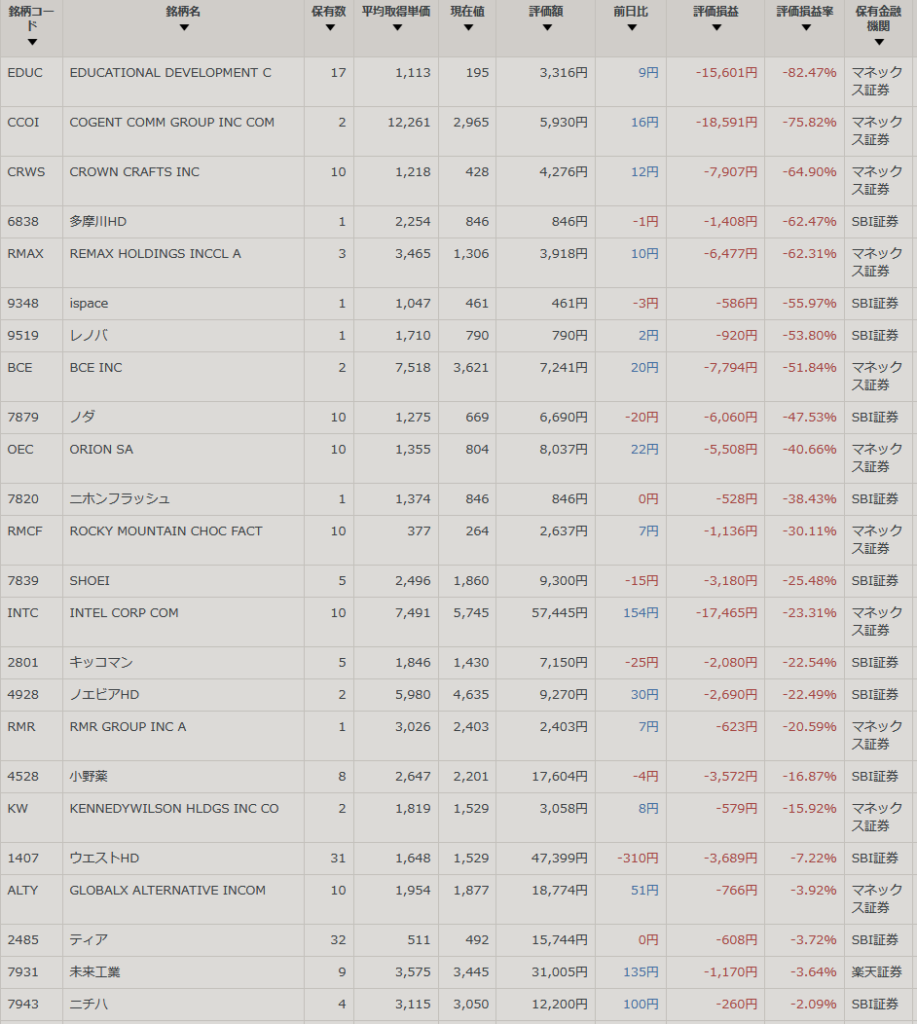
Task: Sort by 評価損益 using its arrow
Action: (x=716, y=28)
